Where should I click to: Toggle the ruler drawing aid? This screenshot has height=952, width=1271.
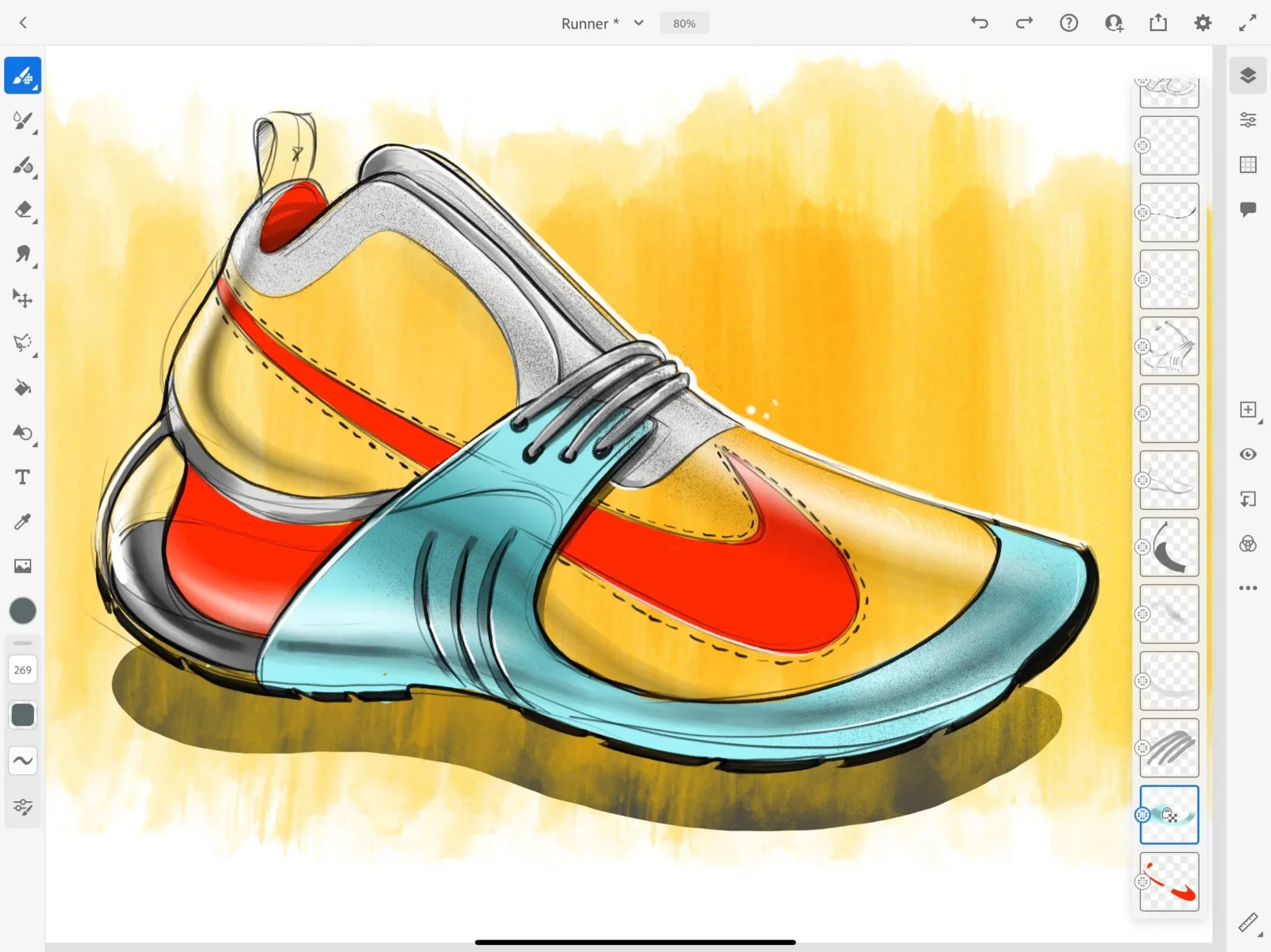click(x=1248, y=922)
